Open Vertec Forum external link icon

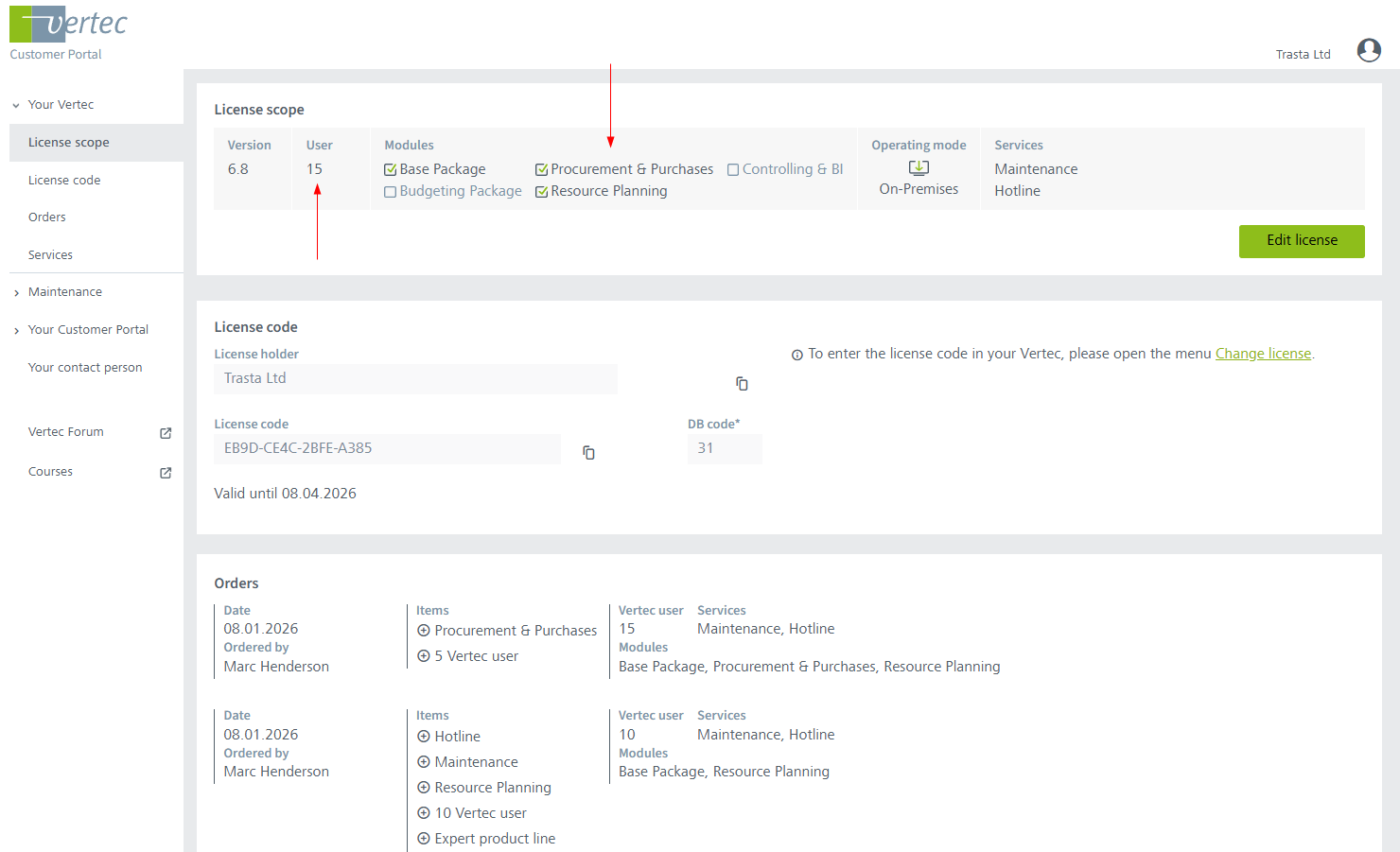tap(166, 433)
